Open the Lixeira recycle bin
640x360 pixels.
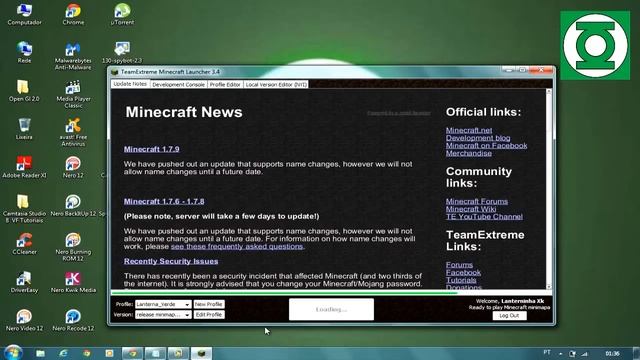pos(24,129)
